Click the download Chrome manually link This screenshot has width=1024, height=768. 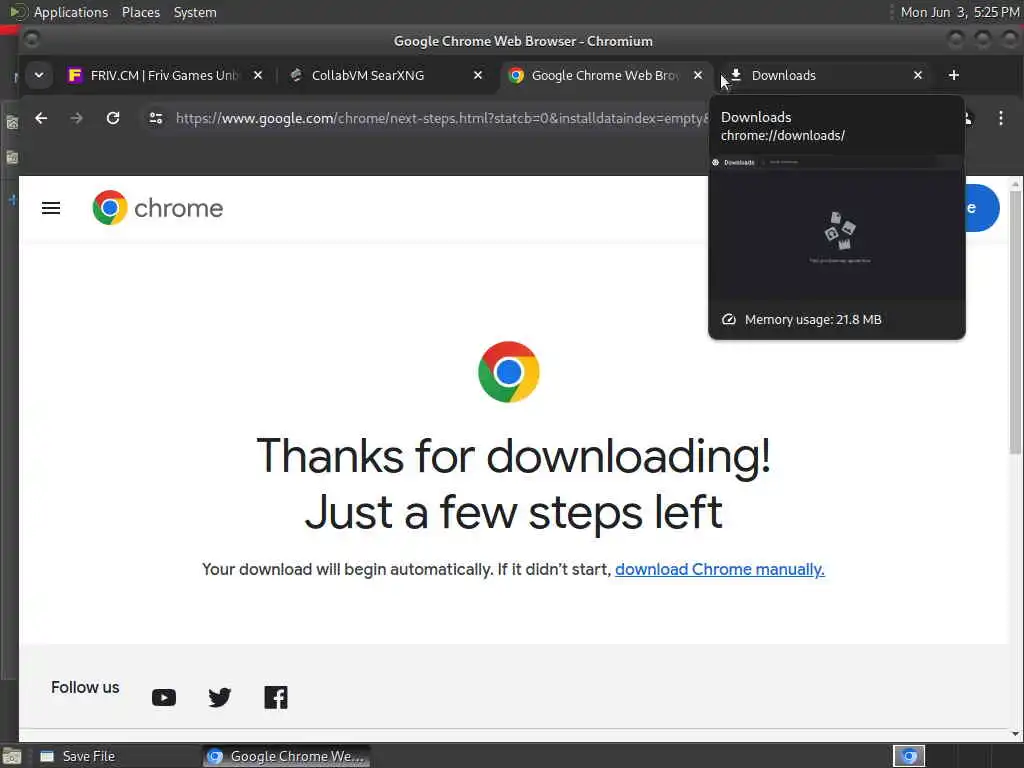pos(720,569)
